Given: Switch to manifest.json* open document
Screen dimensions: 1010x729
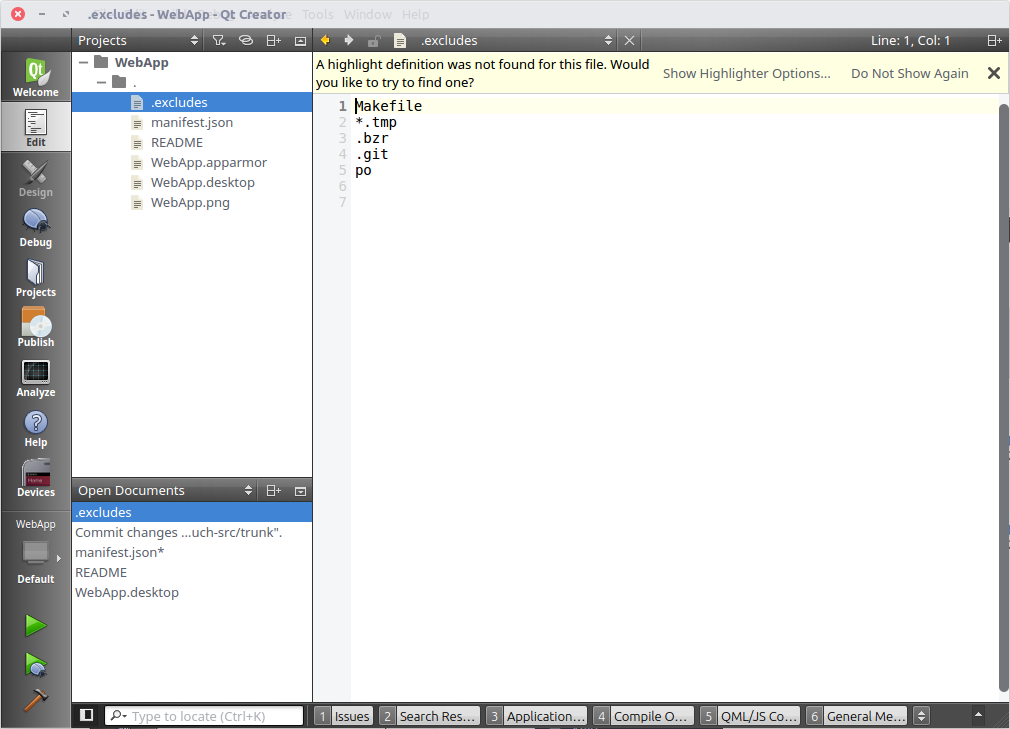Looking at the screenshot, I should coord(192,553).
